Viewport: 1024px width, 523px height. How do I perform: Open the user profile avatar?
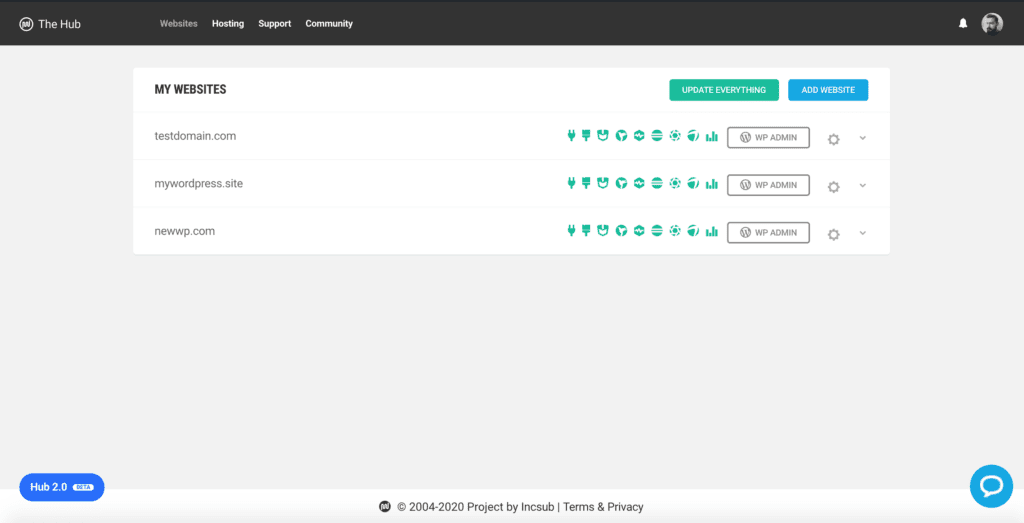[992, 24]
